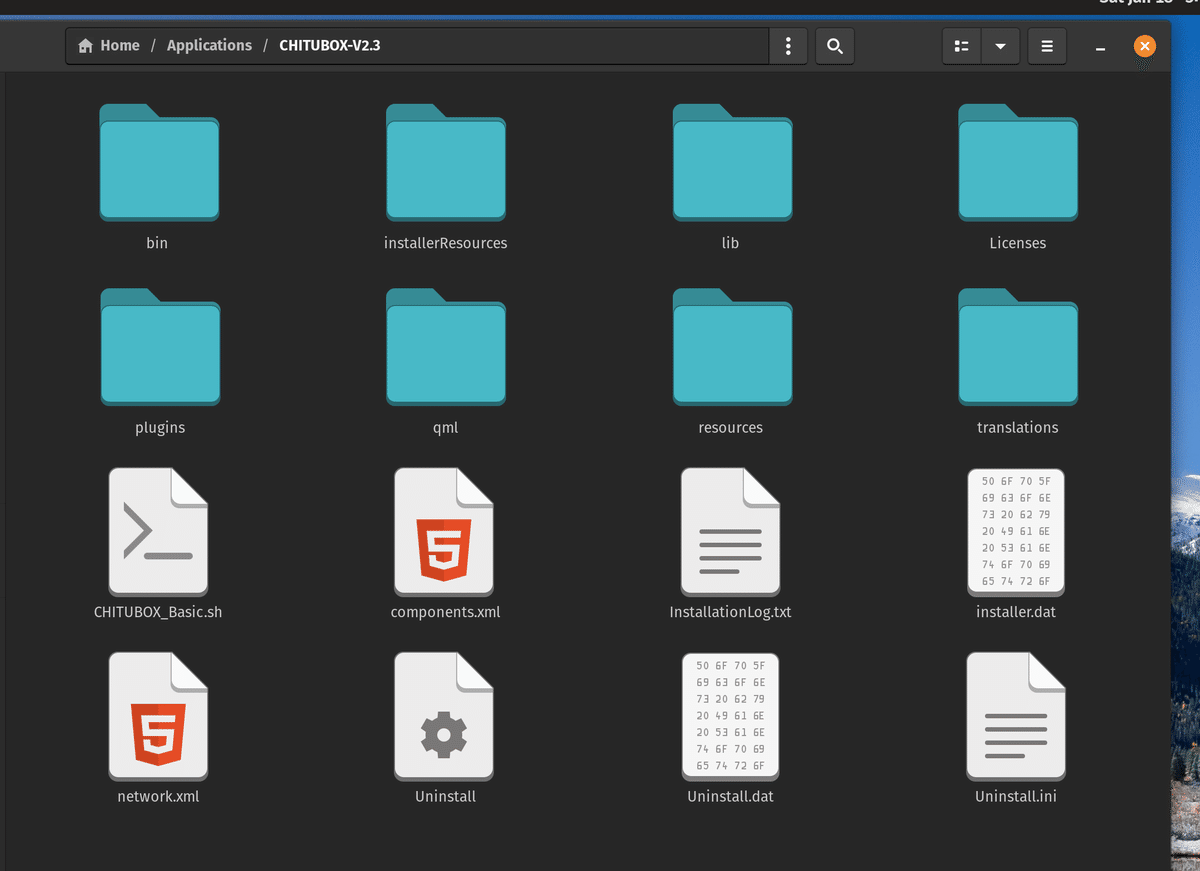Viewport: 1200px width, 871px height.
Task: Click the Uninstall.ini name label
Action: [1016, 797]
